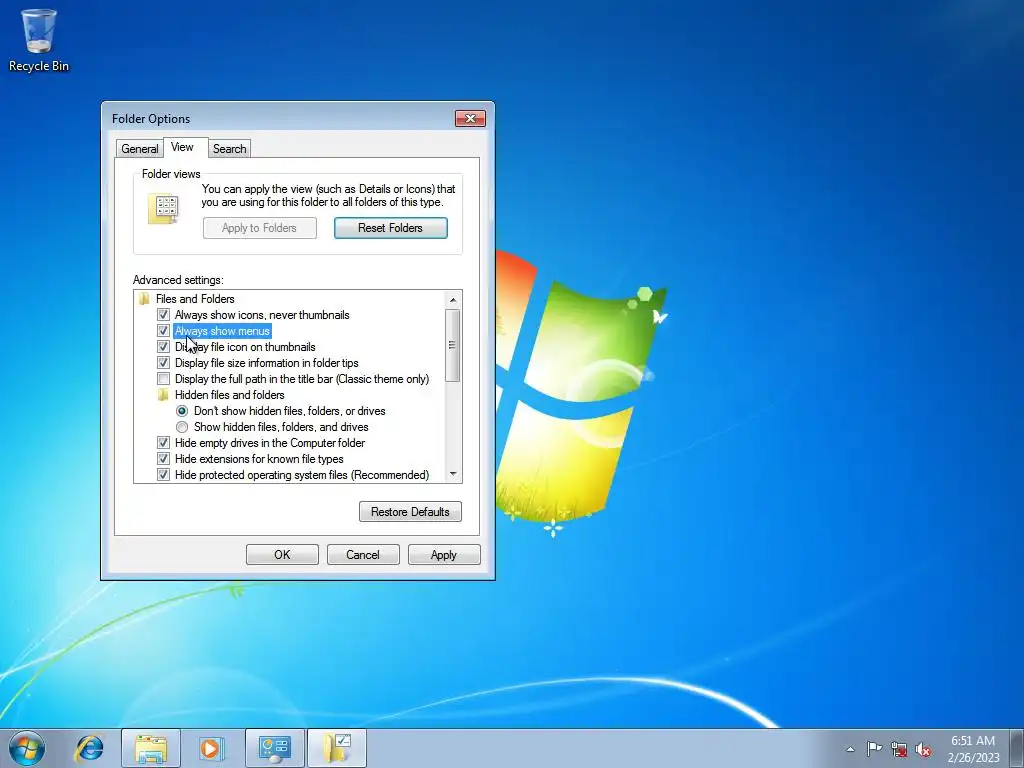The image size is (1024, 768).
Task: Click the Folder Options title bar text
Action: pos(151,119)
